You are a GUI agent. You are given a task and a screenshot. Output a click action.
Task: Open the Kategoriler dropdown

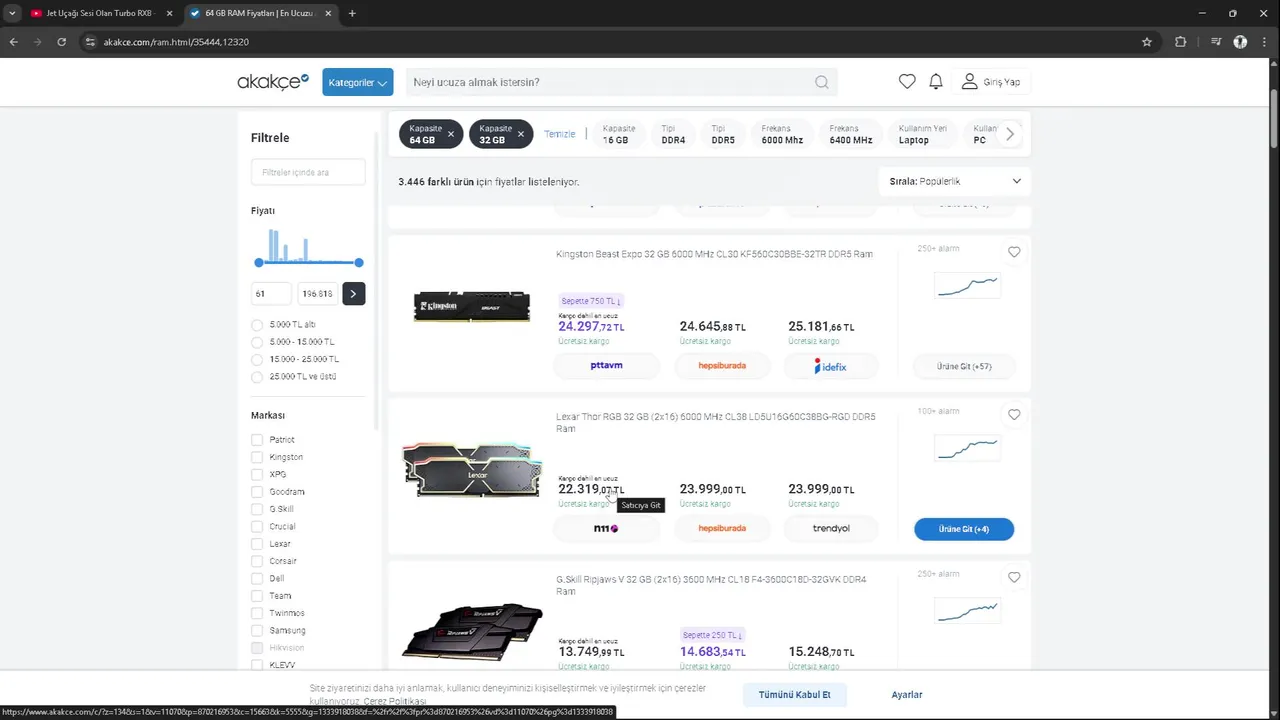pyautogui.click(x=357, y=82)
